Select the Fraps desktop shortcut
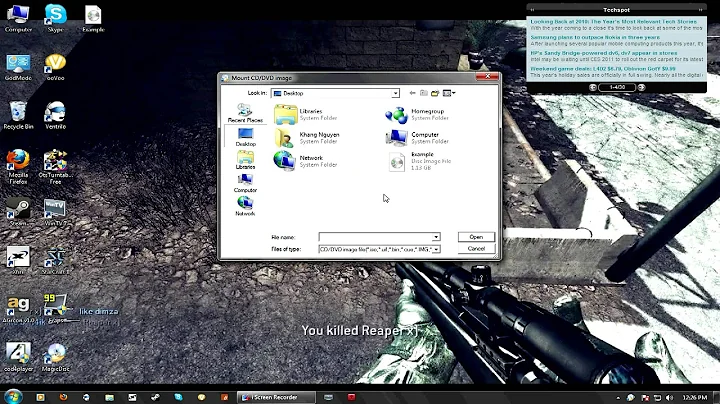The height and width of the screenshot is (404, 720). point(56,309)
